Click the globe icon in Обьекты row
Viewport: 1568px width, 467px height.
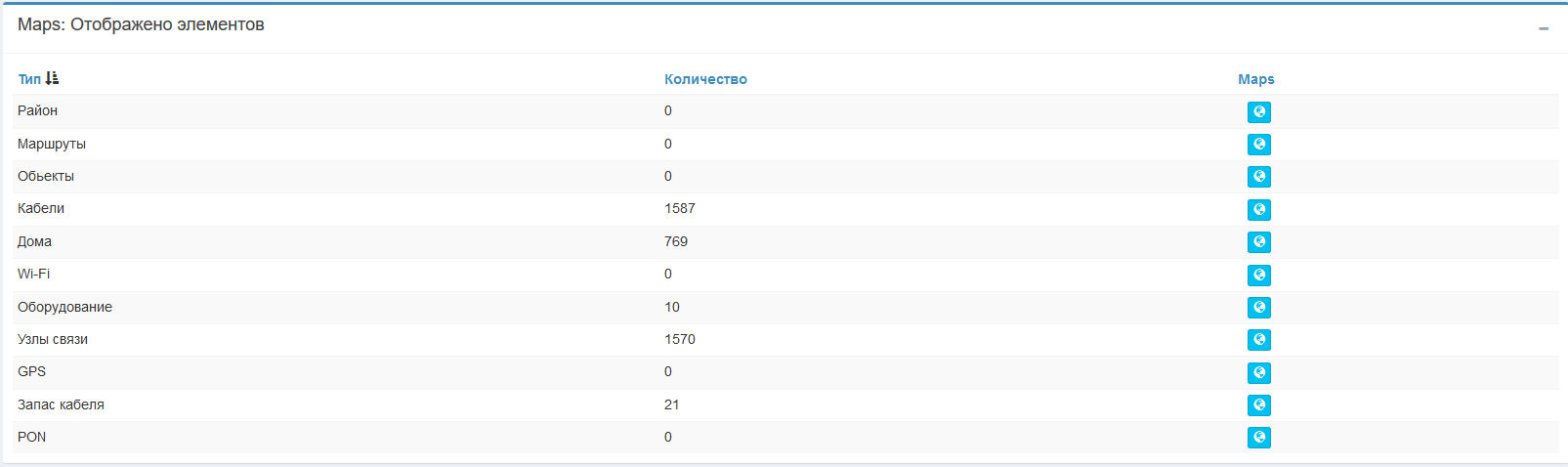tap(1259, 177)
